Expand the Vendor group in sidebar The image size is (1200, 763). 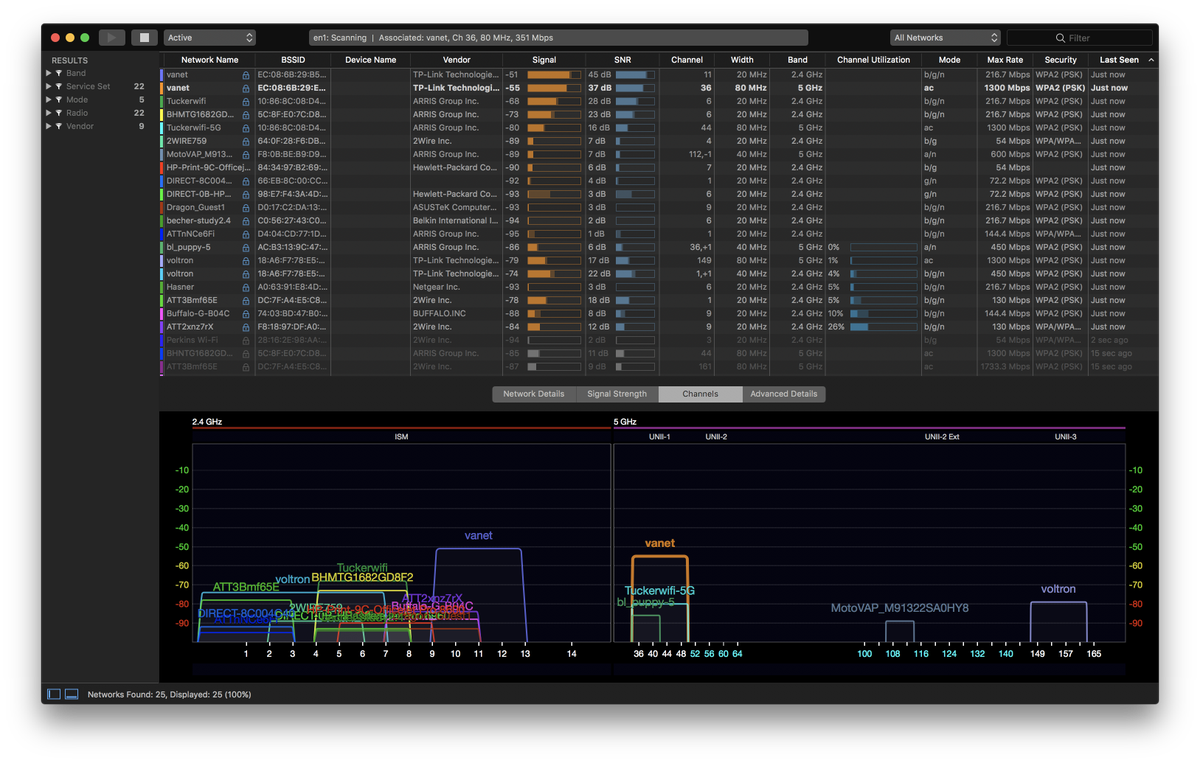[48, 127]
